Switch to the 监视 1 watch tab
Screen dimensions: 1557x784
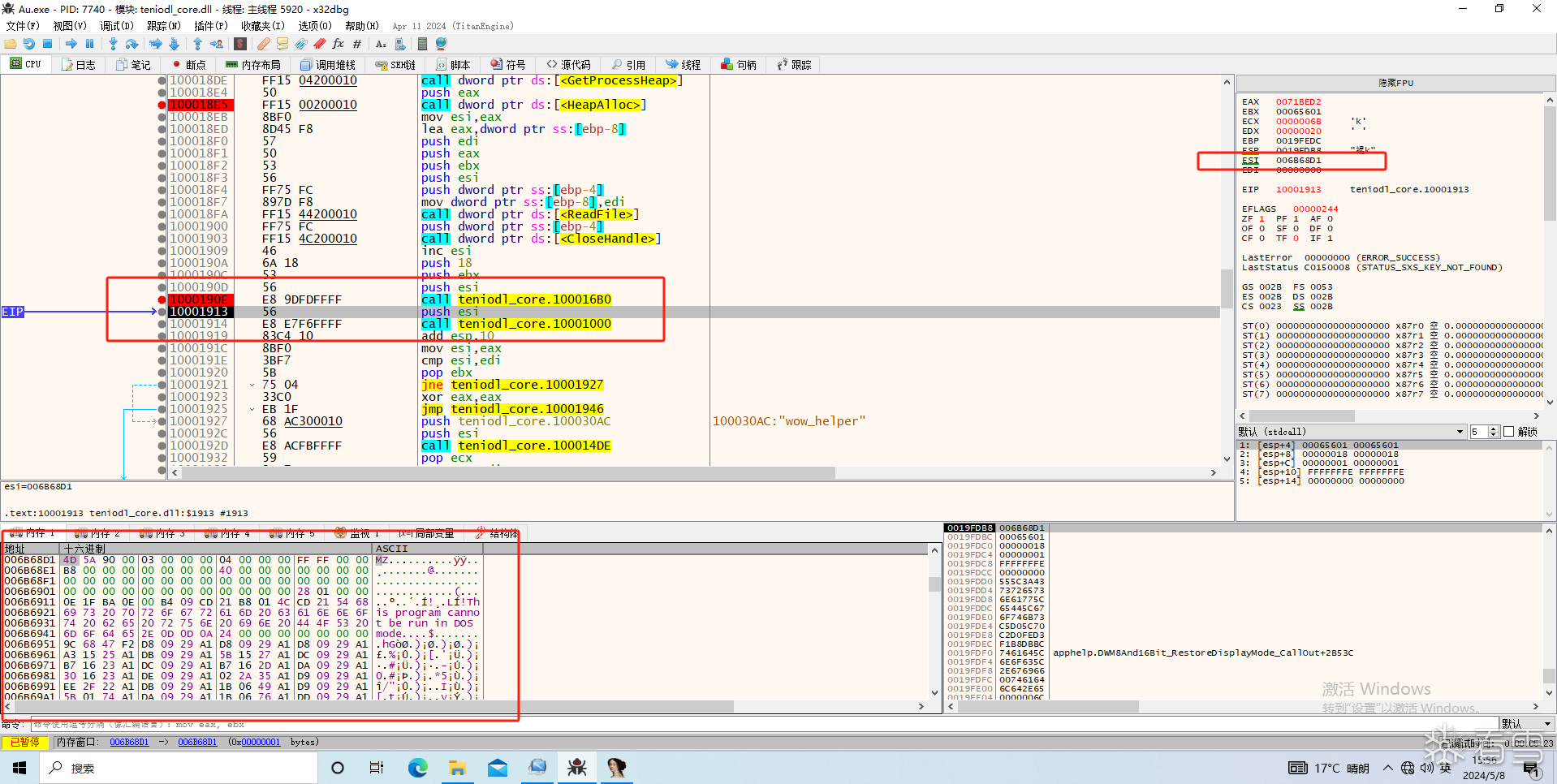[x=357, y=533]
